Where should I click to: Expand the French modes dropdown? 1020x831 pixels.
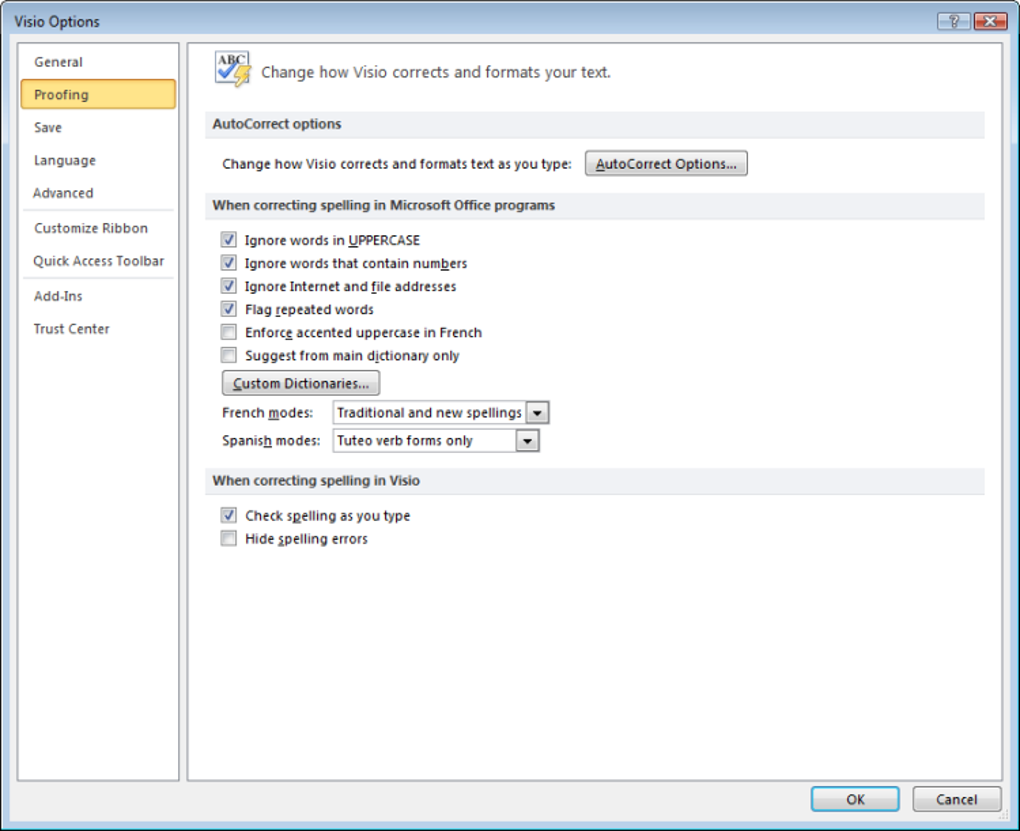[x=538, y=413]
